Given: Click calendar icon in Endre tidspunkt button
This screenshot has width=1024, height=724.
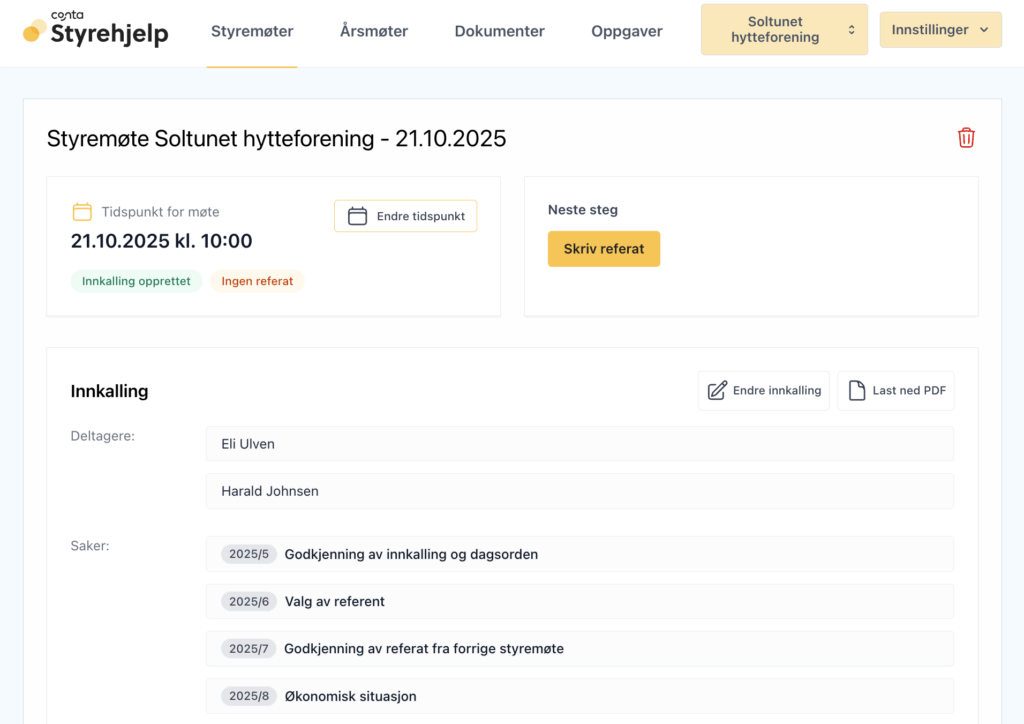Looking at the screenshot, I should coord(357,216).
